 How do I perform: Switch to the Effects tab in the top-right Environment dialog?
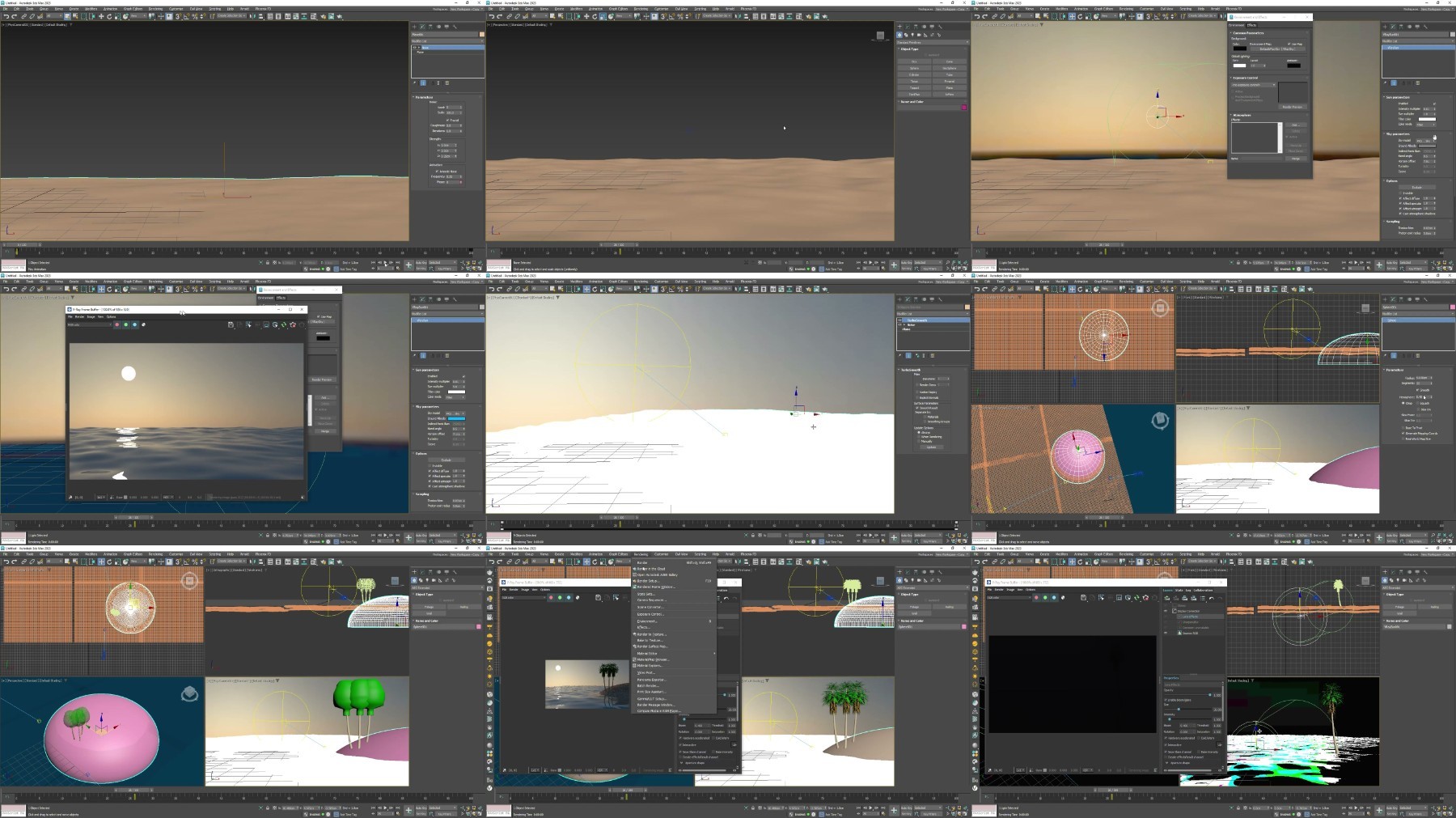point(1251,25)
